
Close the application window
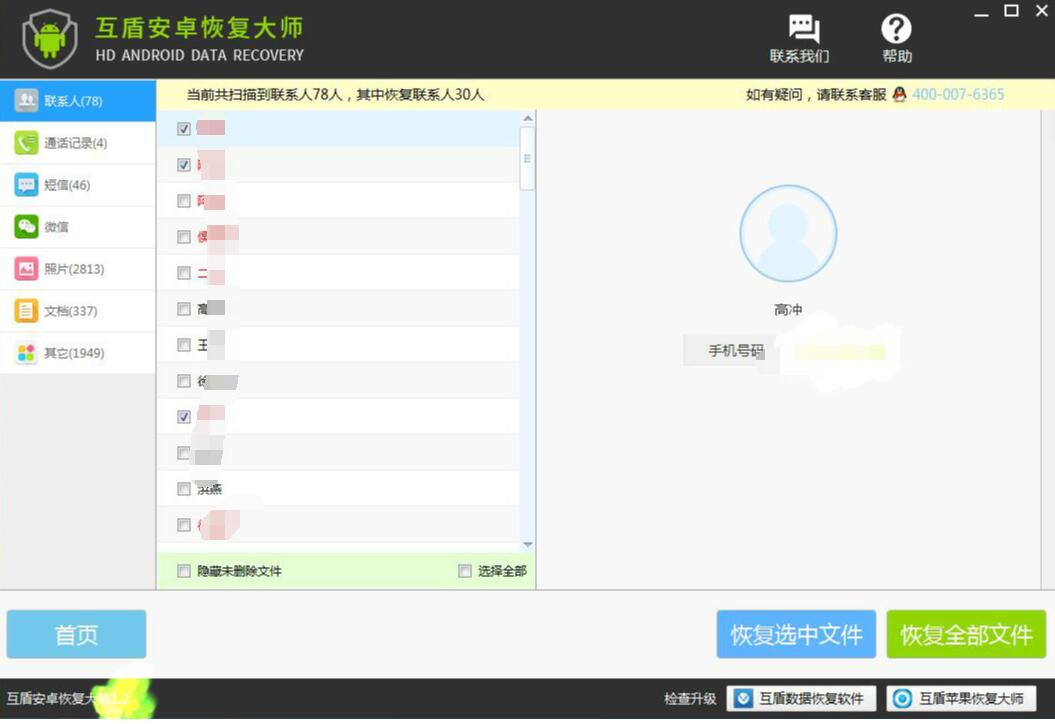point(1042,11)
